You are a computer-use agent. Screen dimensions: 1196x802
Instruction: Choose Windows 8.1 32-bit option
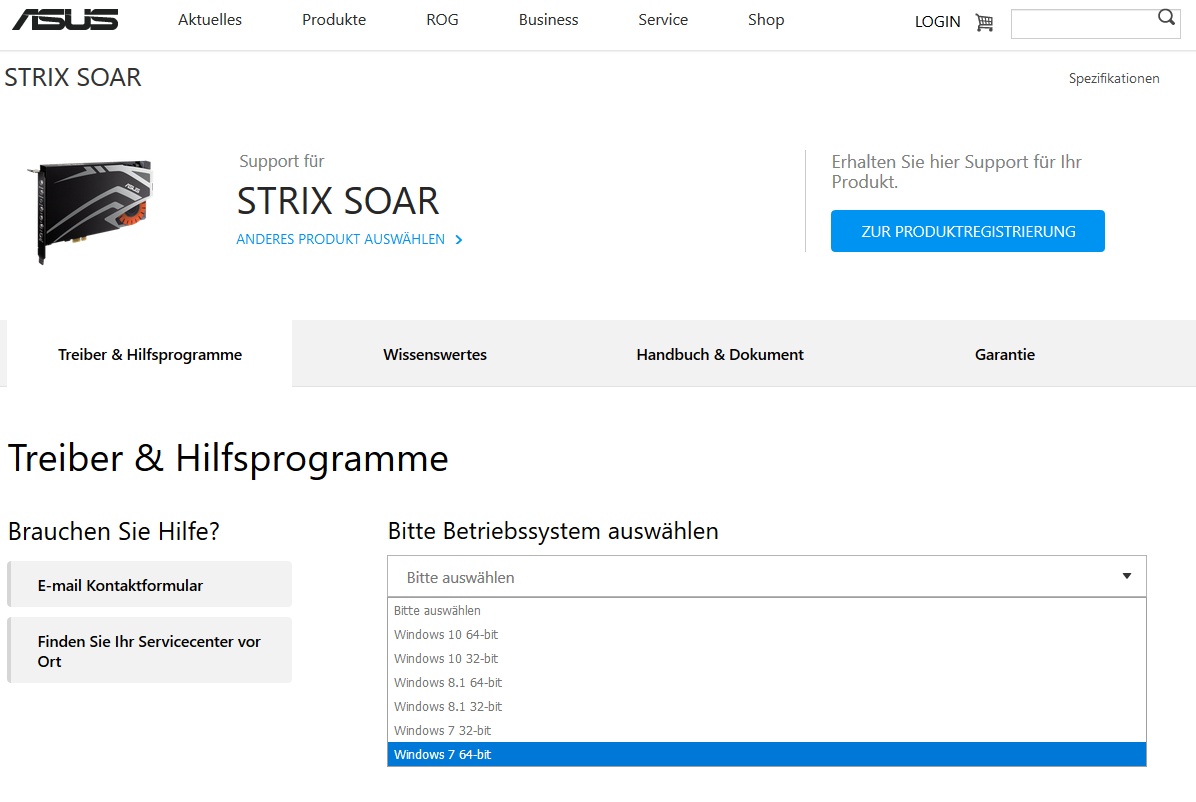767,707
